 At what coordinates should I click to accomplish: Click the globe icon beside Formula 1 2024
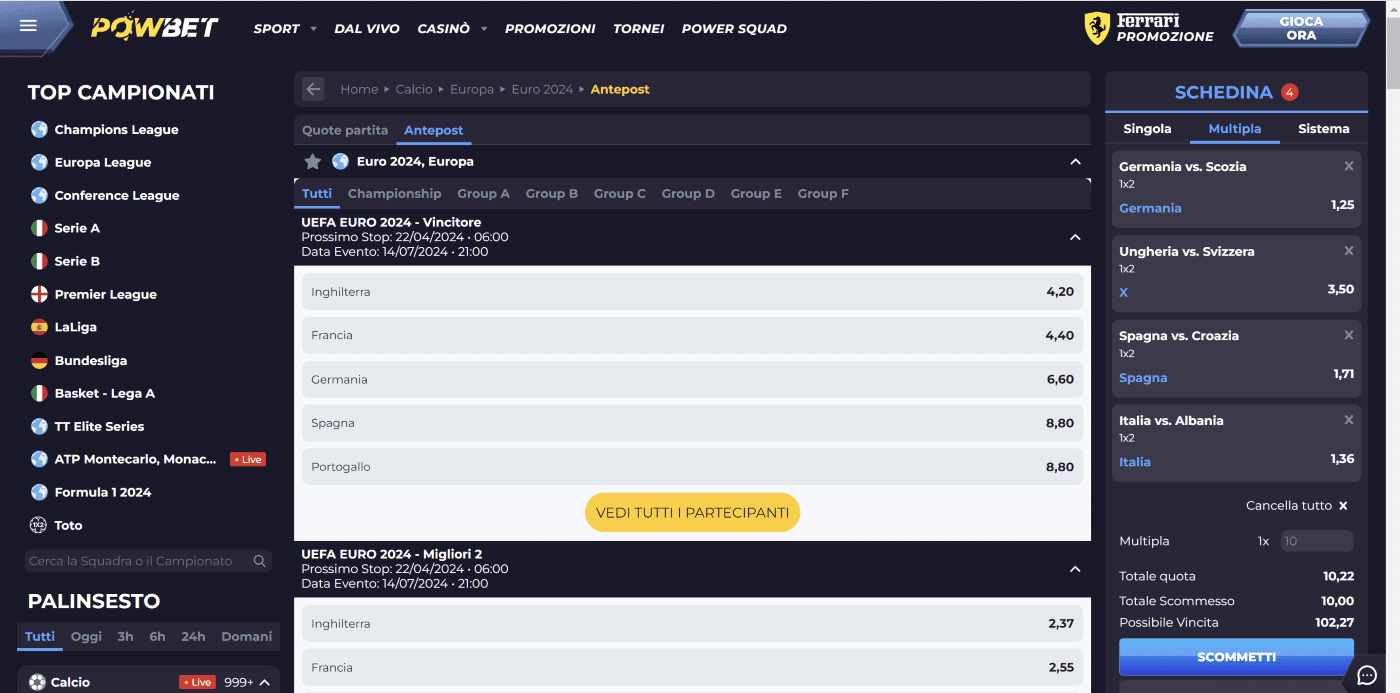tap(39, 492)
